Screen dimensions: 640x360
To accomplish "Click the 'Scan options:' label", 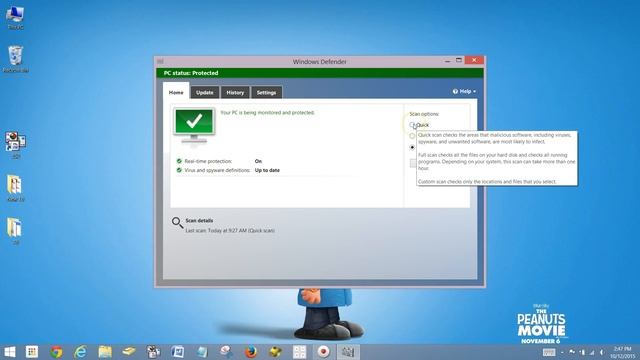I will pos(424,114).
